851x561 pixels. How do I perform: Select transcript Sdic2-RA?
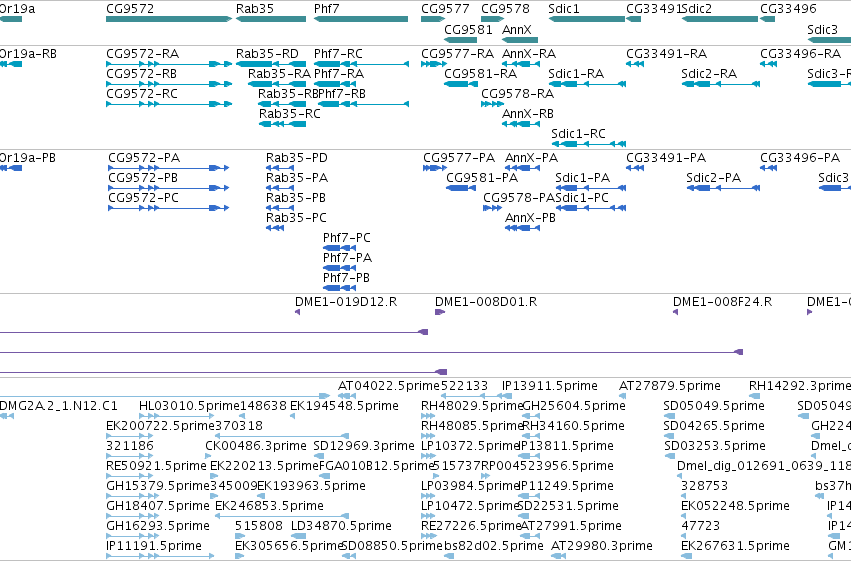tap(709, 74)
